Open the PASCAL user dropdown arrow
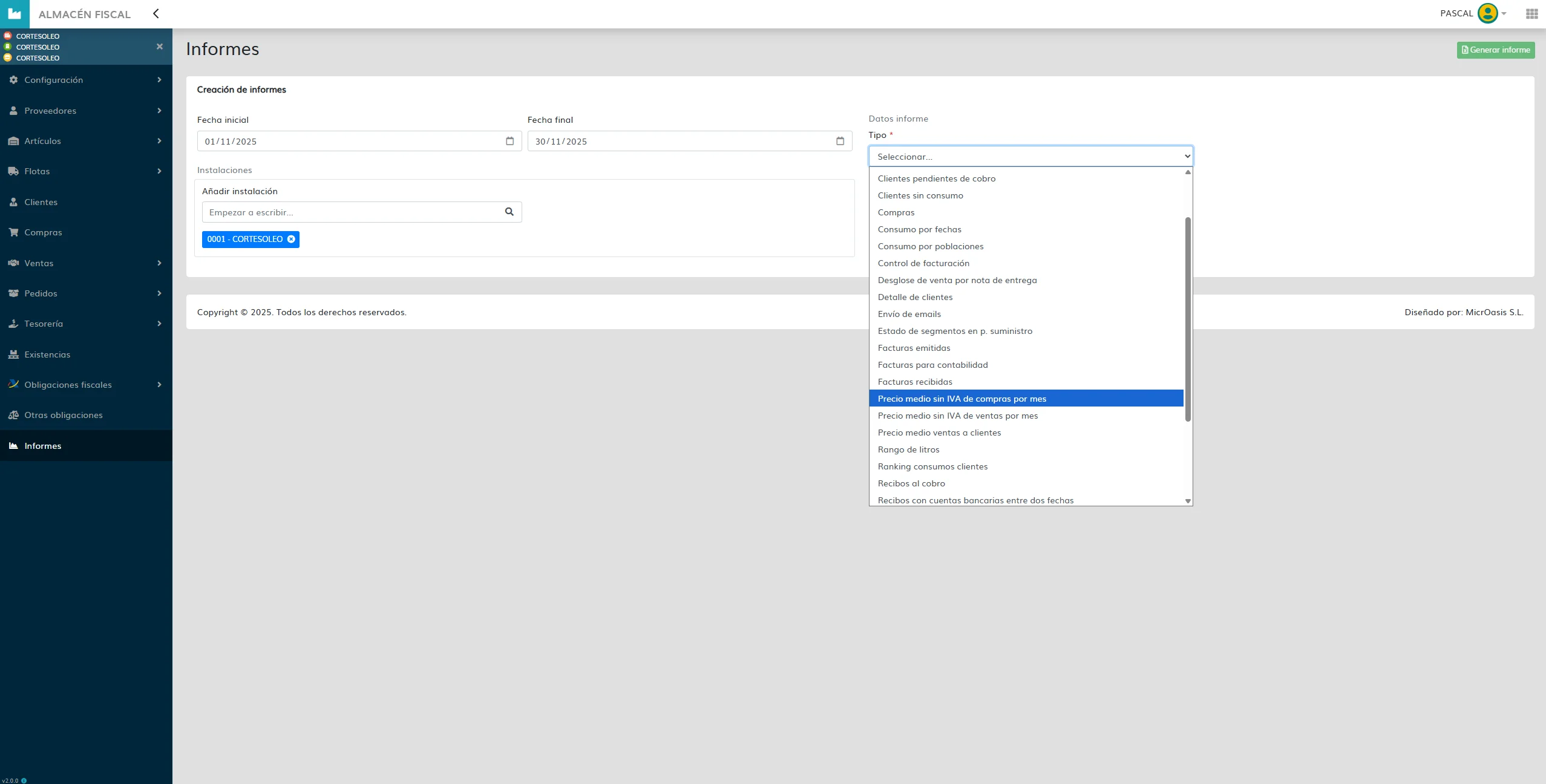 click(1504, 13)
